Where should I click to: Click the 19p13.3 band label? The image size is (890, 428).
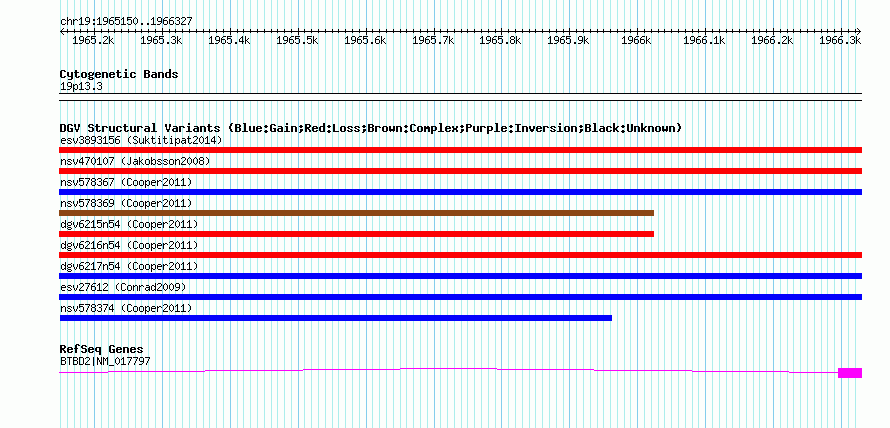81,87
